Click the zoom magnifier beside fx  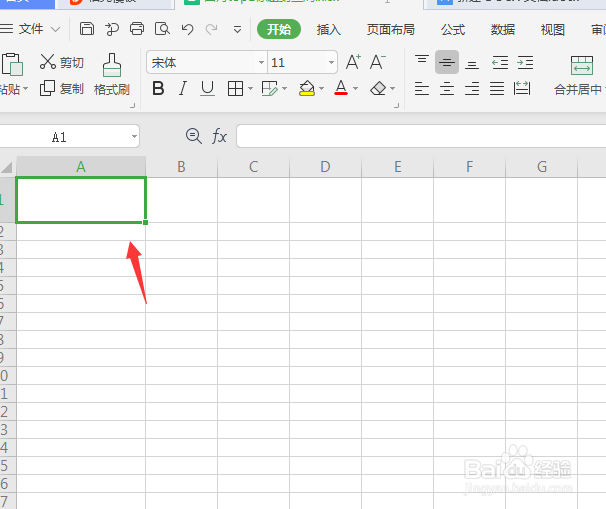(x=194, y=136)
